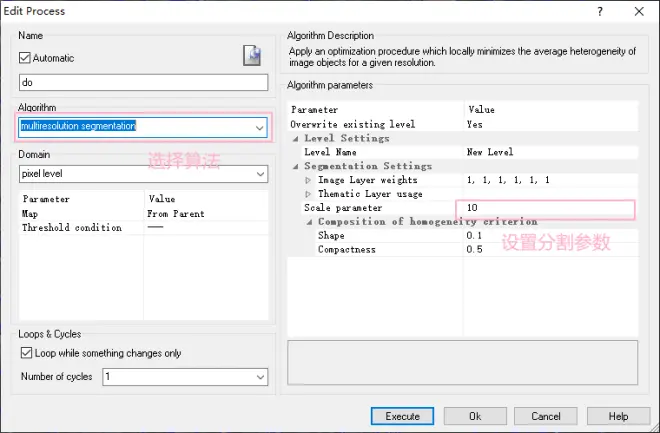Image resolution: width=660 pixels, height=433 pixels.
Task: Open the Number of cycles dropdown
Action: (x=261, y=377)
